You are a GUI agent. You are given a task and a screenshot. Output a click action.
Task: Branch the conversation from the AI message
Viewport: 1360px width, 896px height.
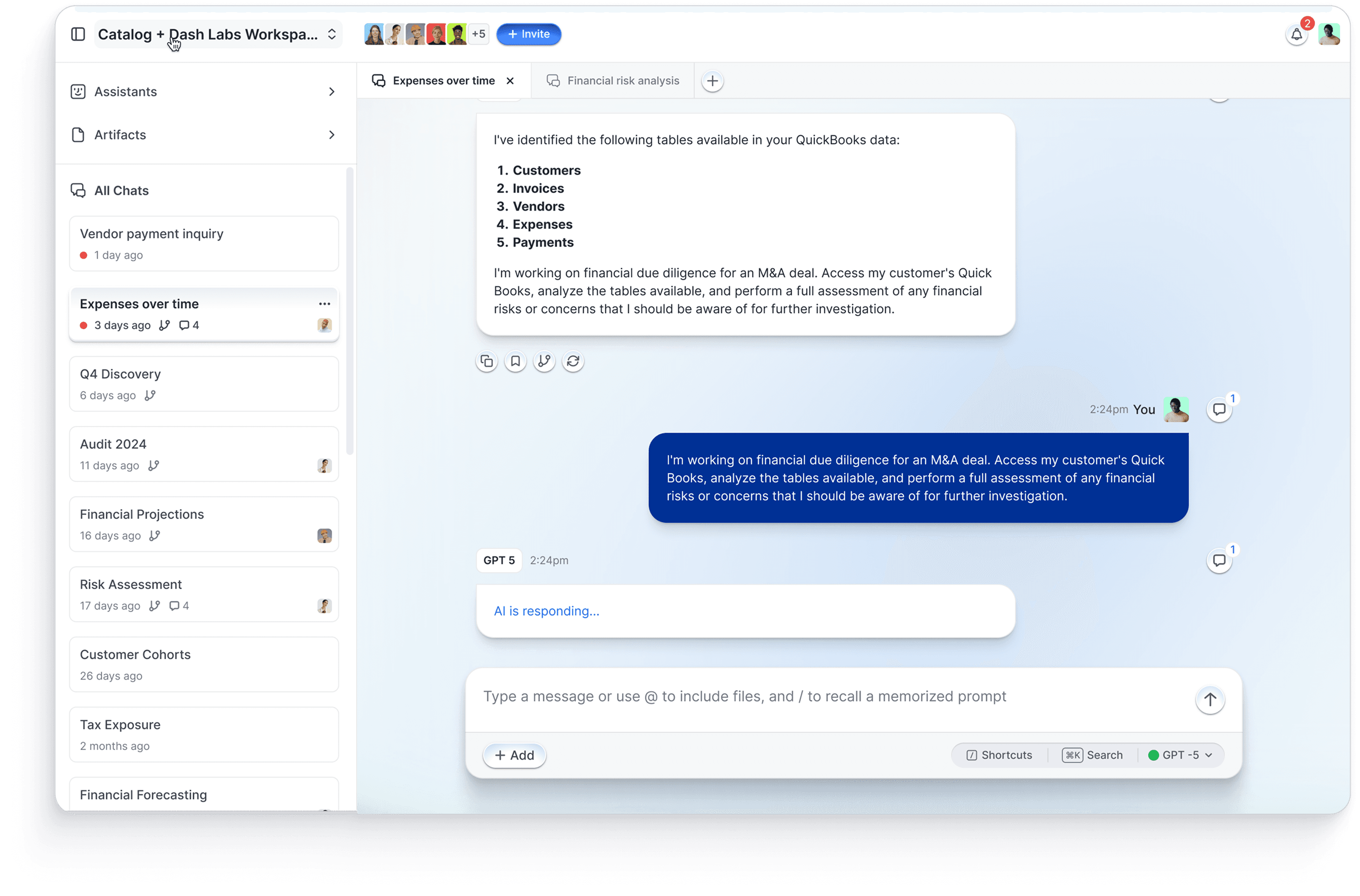point(544,361)
